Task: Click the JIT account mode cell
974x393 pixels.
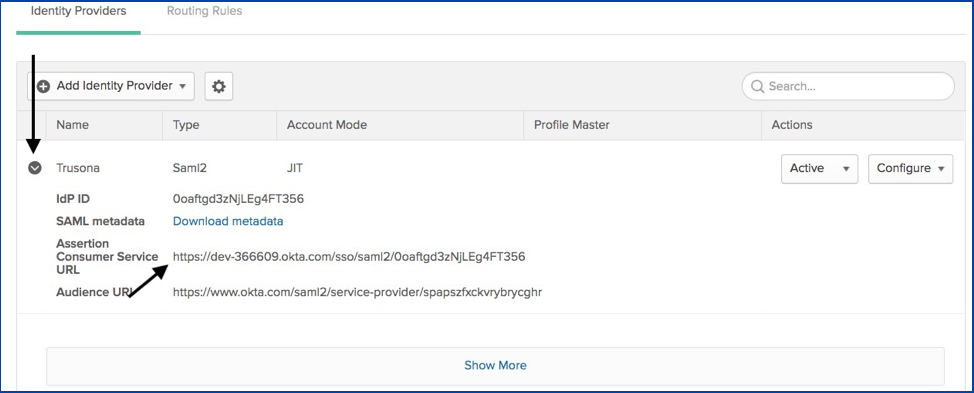Action: click(x=295, y=168)
